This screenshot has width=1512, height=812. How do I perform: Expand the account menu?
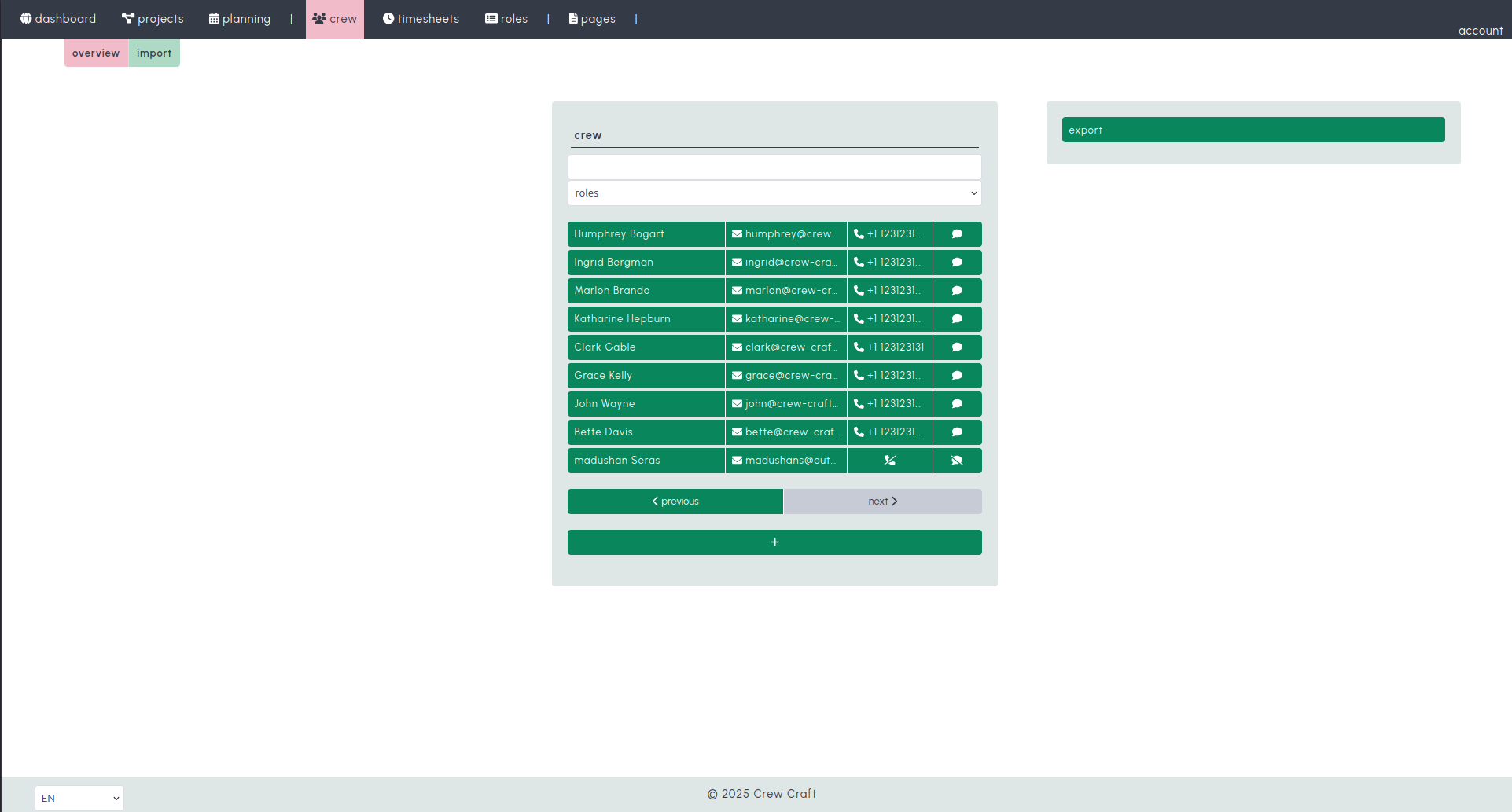[x=1480, y=30]
